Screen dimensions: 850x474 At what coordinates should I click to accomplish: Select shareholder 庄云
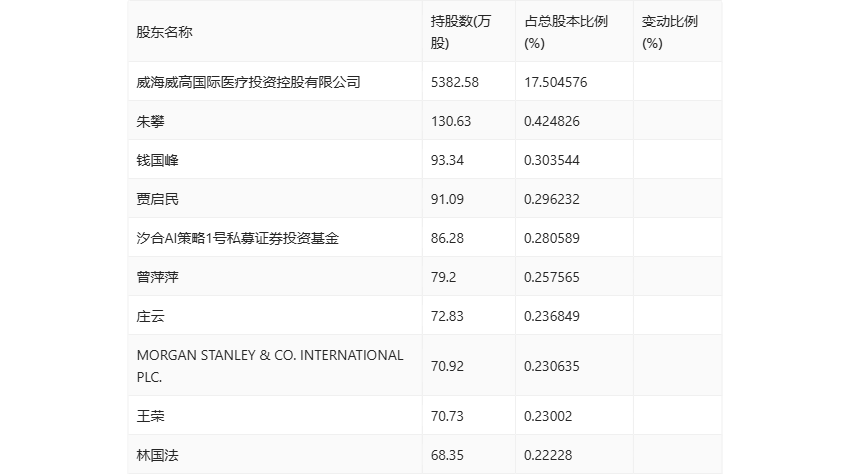[150, 316]
